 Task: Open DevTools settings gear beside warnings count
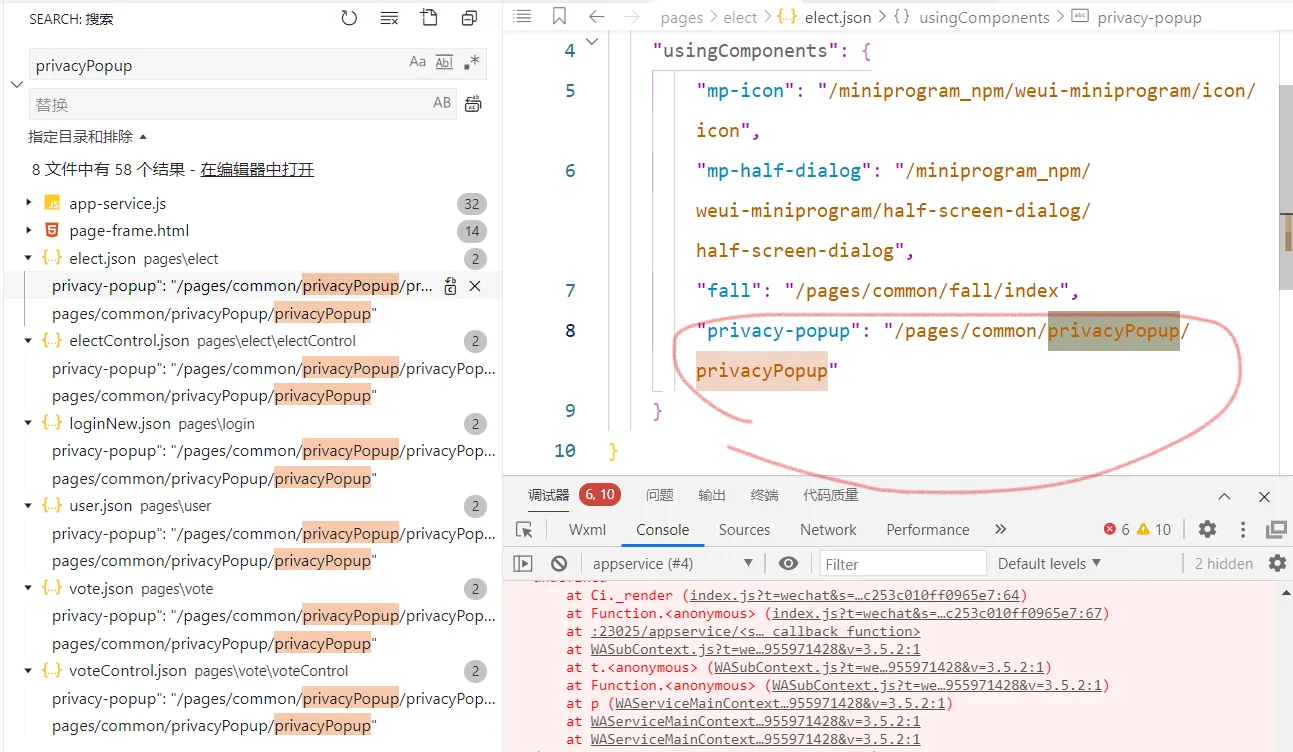(1207, 529)
